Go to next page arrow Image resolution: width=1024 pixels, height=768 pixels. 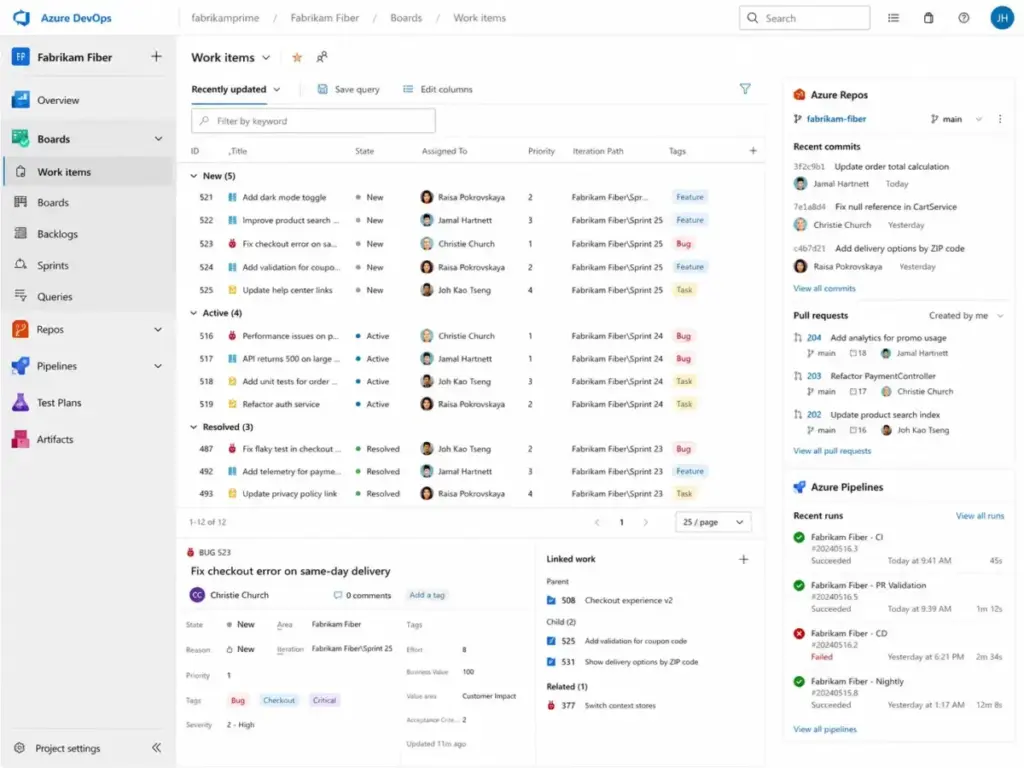645,522
